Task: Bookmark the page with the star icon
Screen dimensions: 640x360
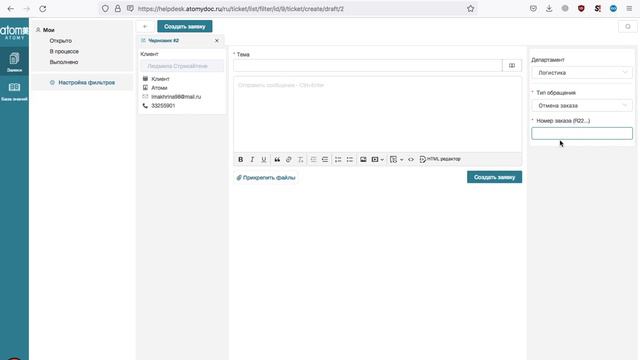Action: click(471, 9)
